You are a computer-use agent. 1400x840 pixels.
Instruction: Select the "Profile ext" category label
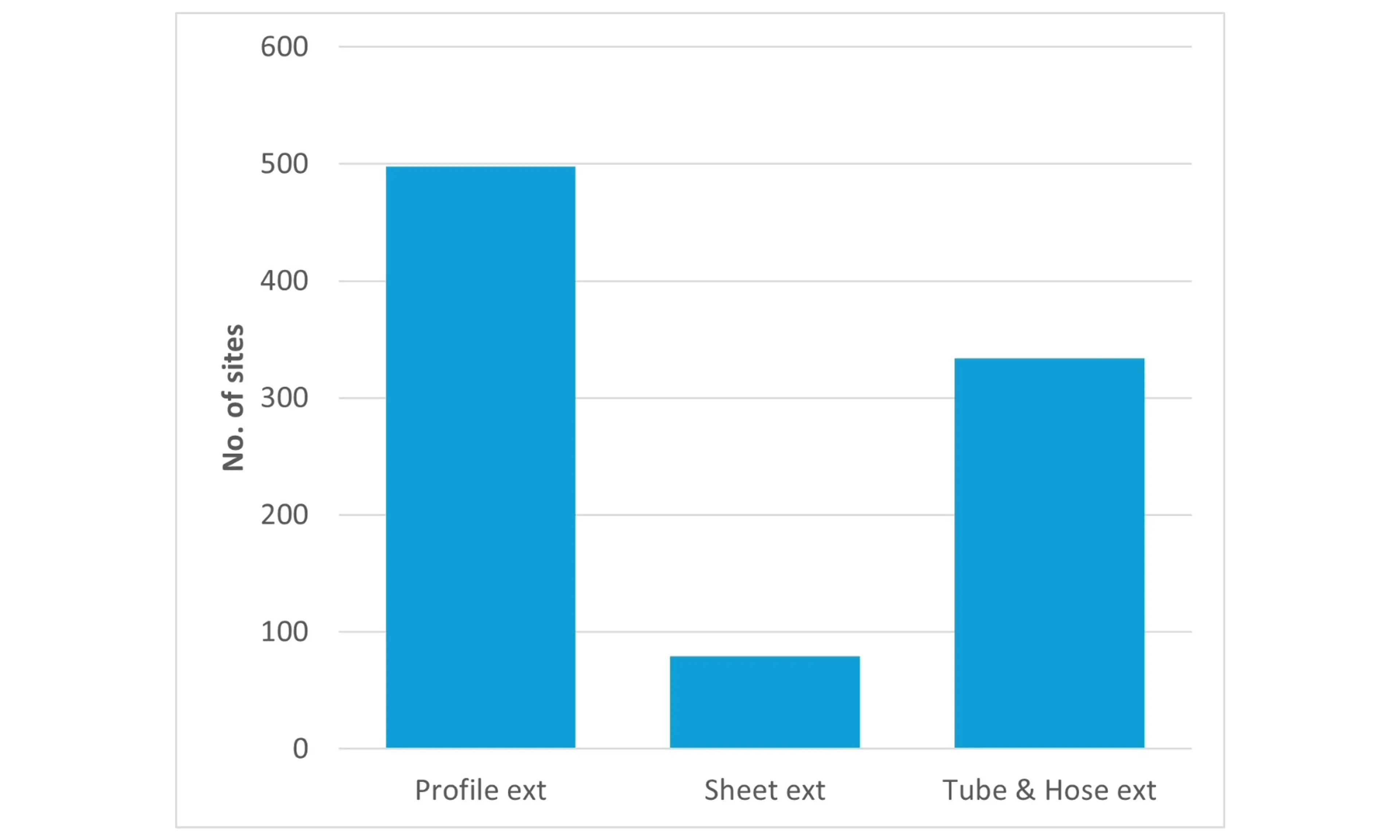tap(481, 790)
